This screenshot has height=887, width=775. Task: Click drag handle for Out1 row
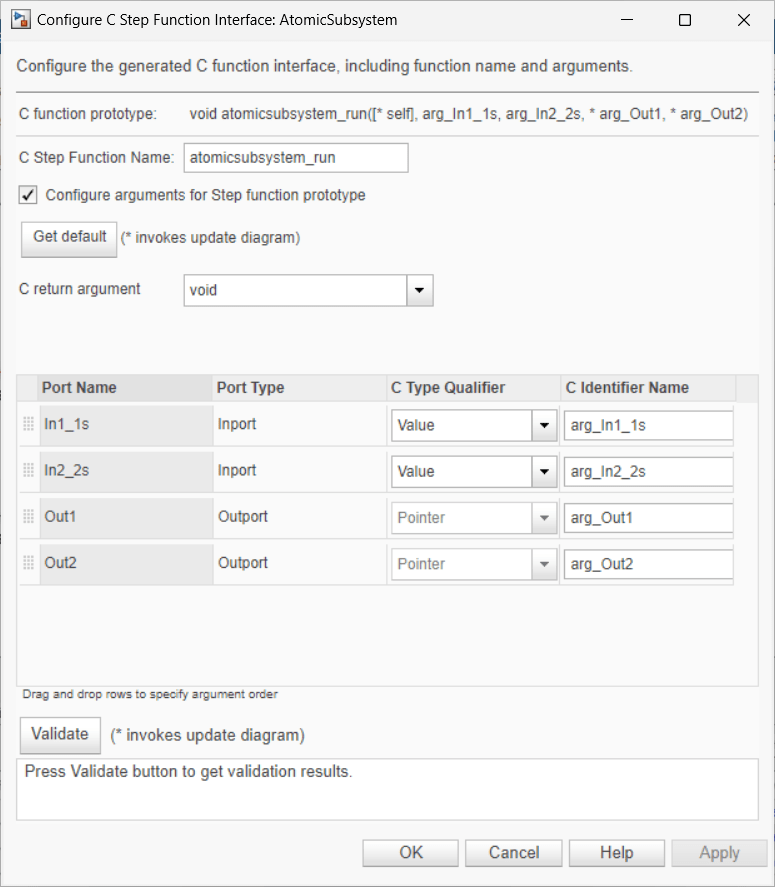click(x=28, y=517)
